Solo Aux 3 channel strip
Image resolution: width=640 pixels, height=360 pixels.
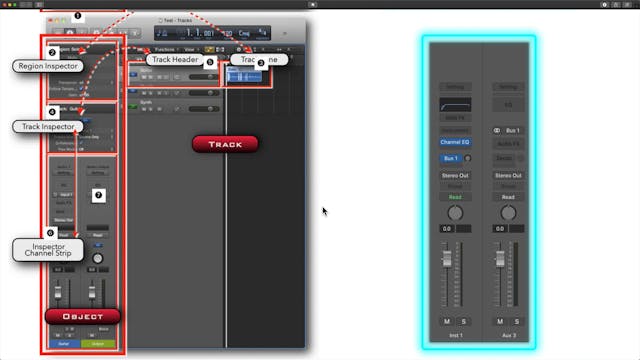(517, 322)
